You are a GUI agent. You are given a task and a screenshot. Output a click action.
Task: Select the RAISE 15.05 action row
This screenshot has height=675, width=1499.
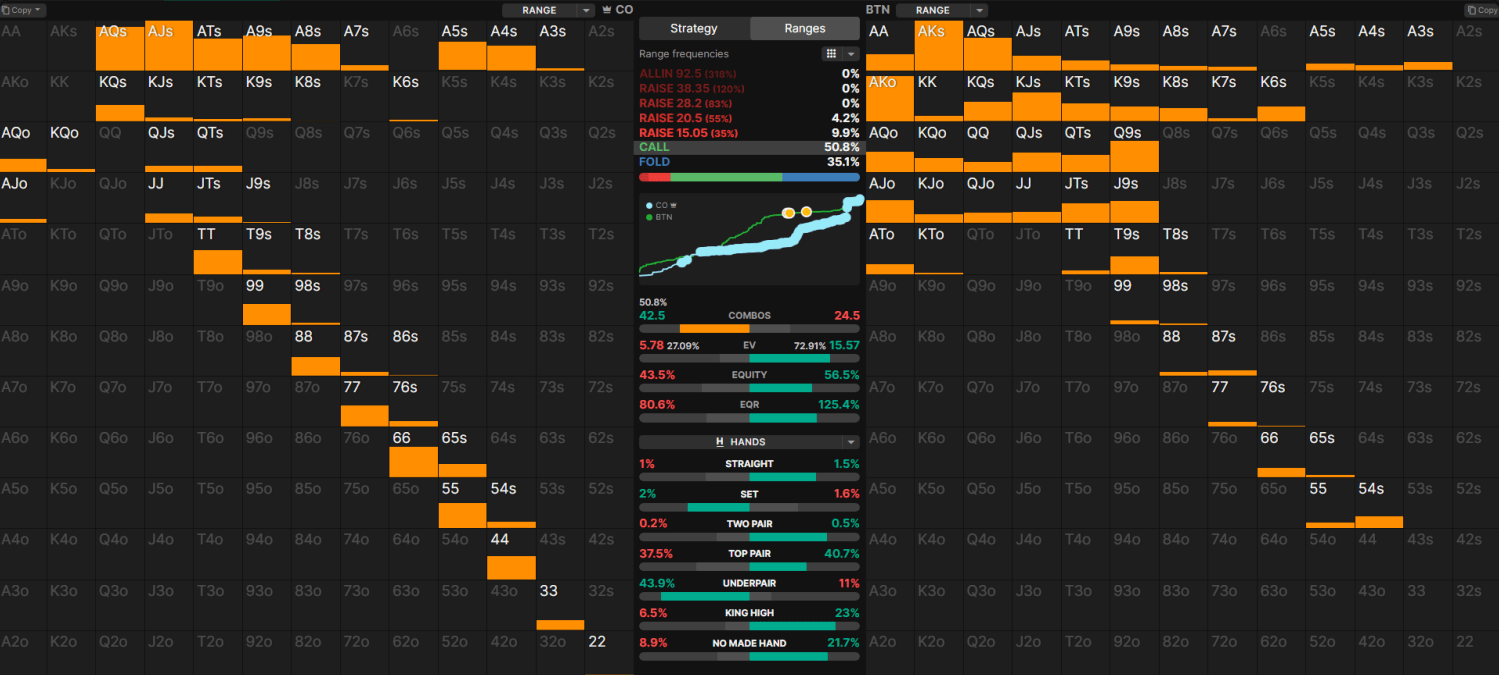(749, 132)
